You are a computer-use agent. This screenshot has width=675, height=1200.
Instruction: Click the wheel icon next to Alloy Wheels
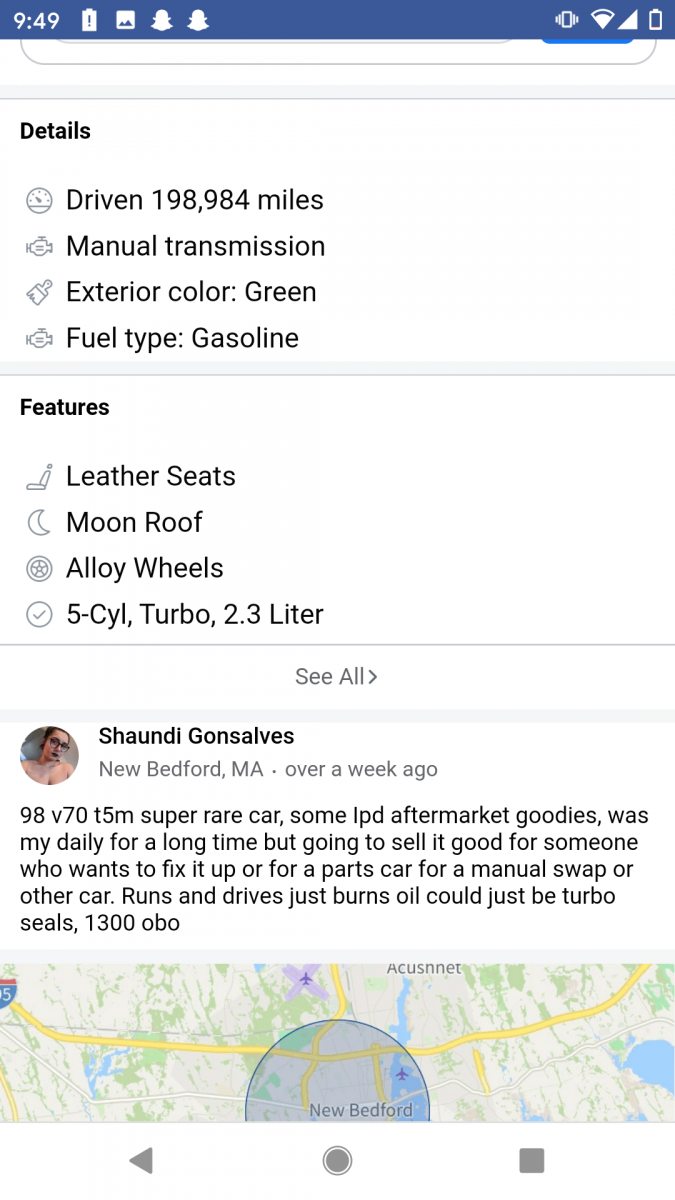[x=38, y=568]
